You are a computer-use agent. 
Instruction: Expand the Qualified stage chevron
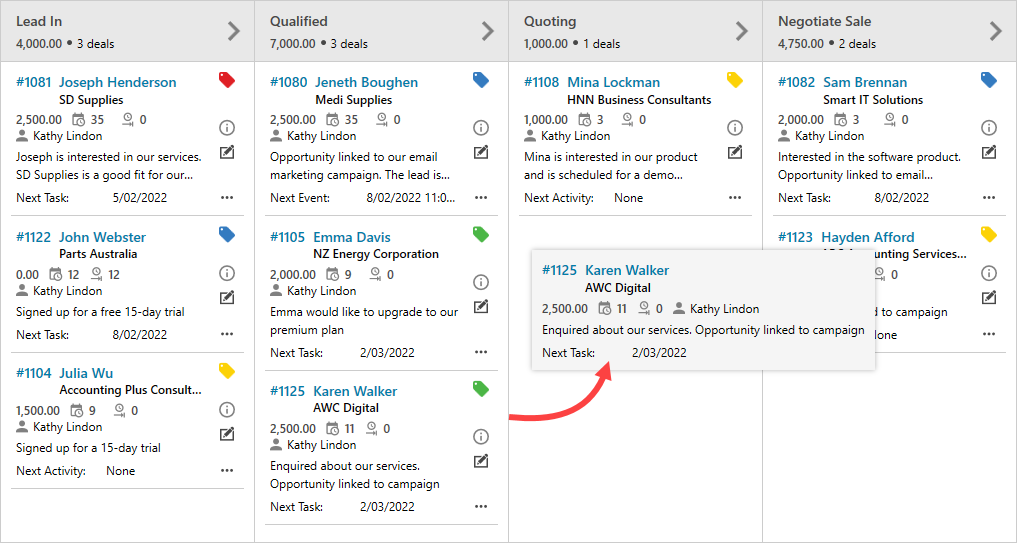click(488, 31)
